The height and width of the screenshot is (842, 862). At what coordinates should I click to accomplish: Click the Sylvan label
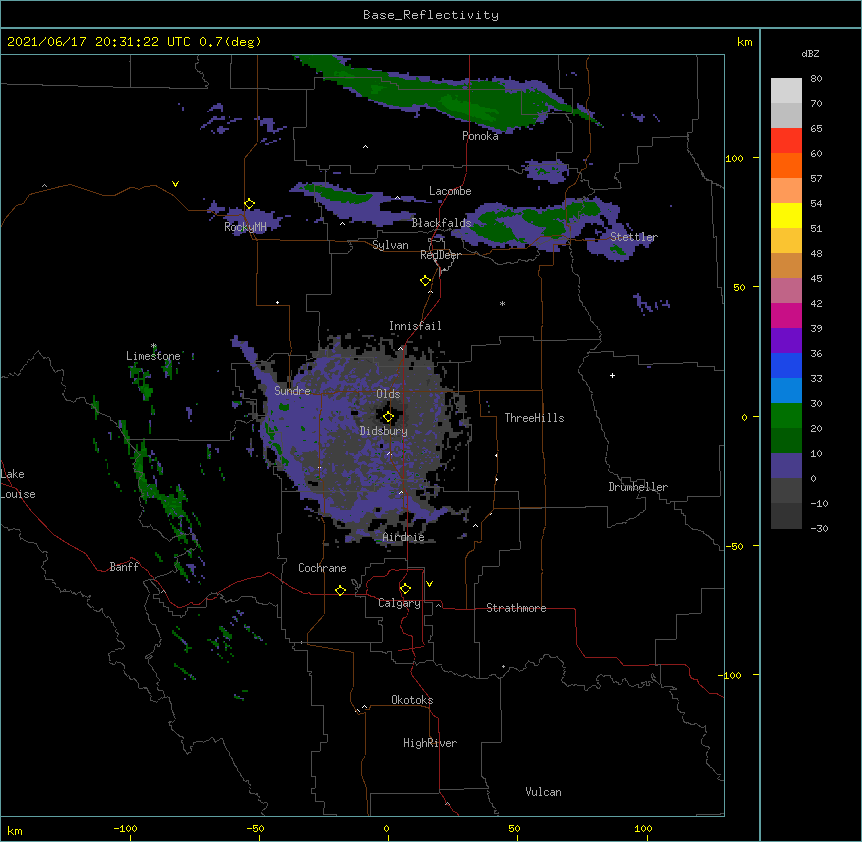tap(390, 245)
